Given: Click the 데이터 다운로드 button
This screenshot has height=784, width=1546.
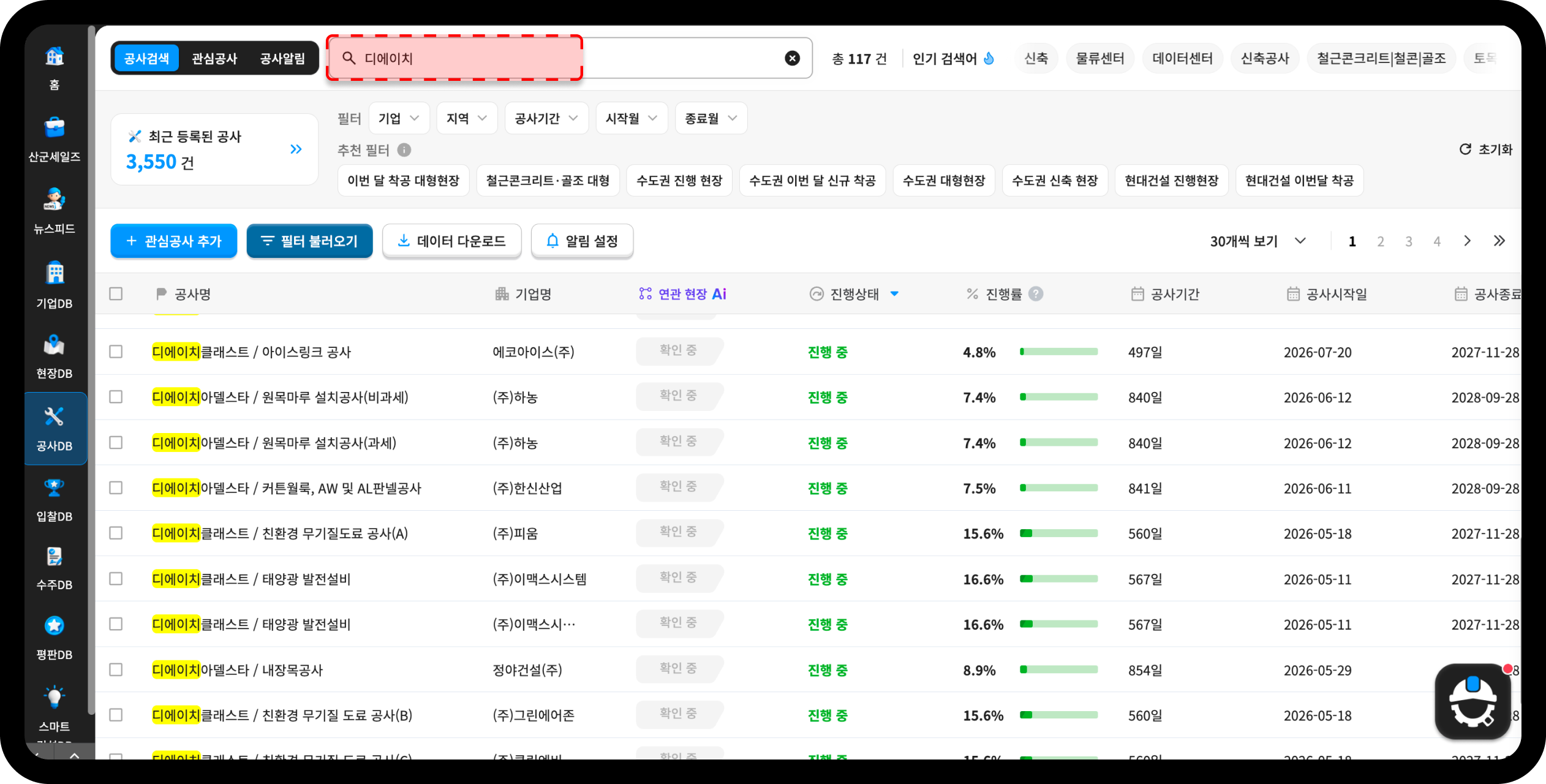Looking at the screenshot, I should click(452, 241).
